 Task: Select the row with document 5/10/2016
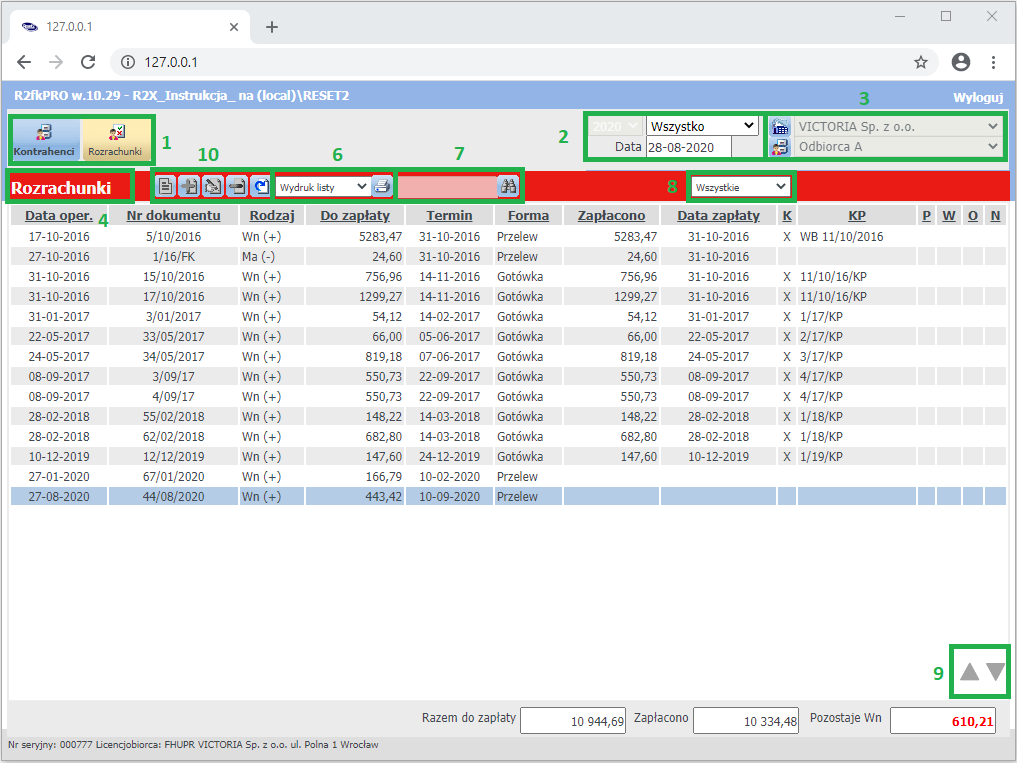[508, 237]
